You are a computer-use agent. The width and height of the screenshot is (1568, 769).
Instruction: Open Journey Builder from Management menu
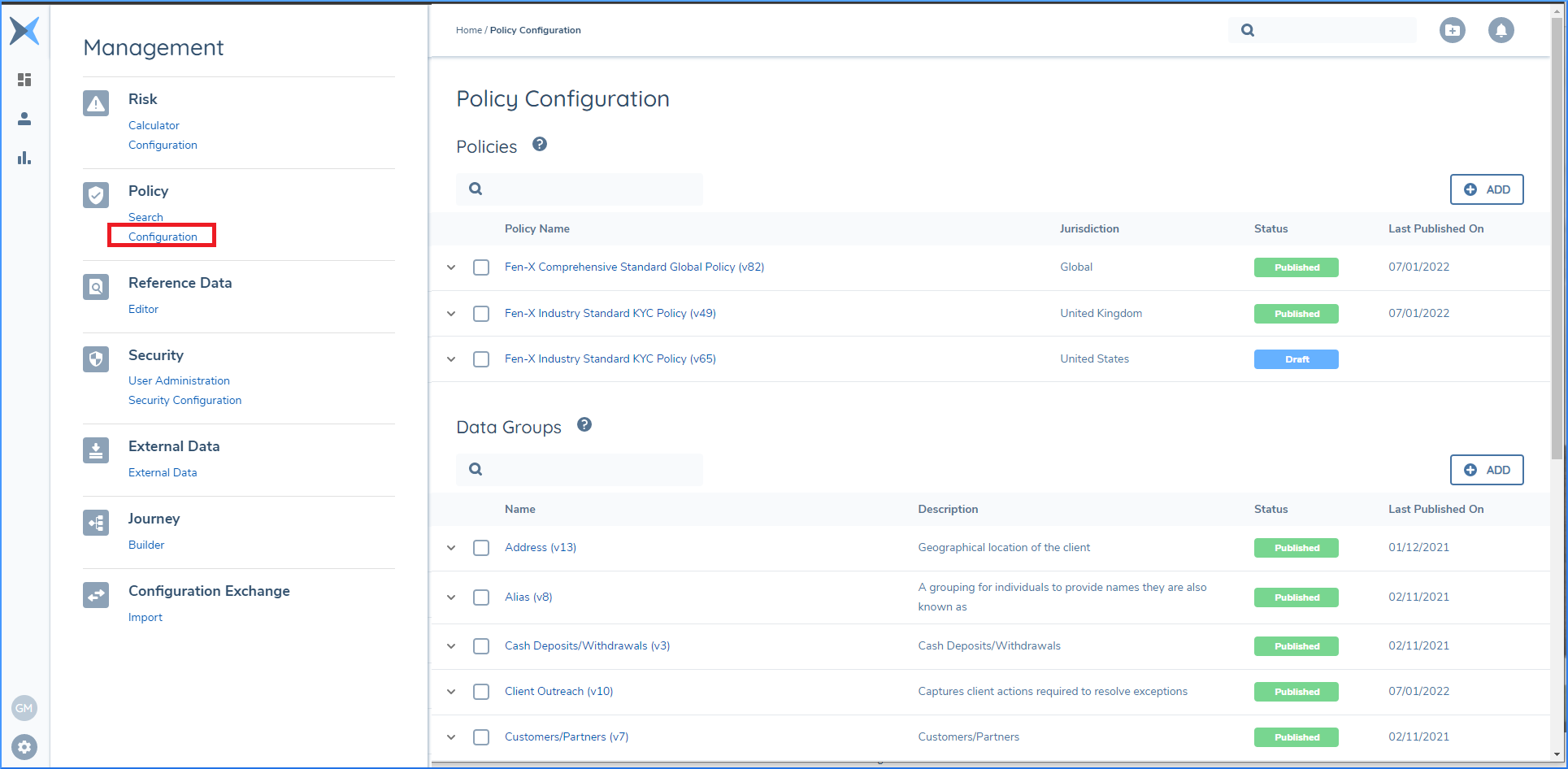(146, 545)
